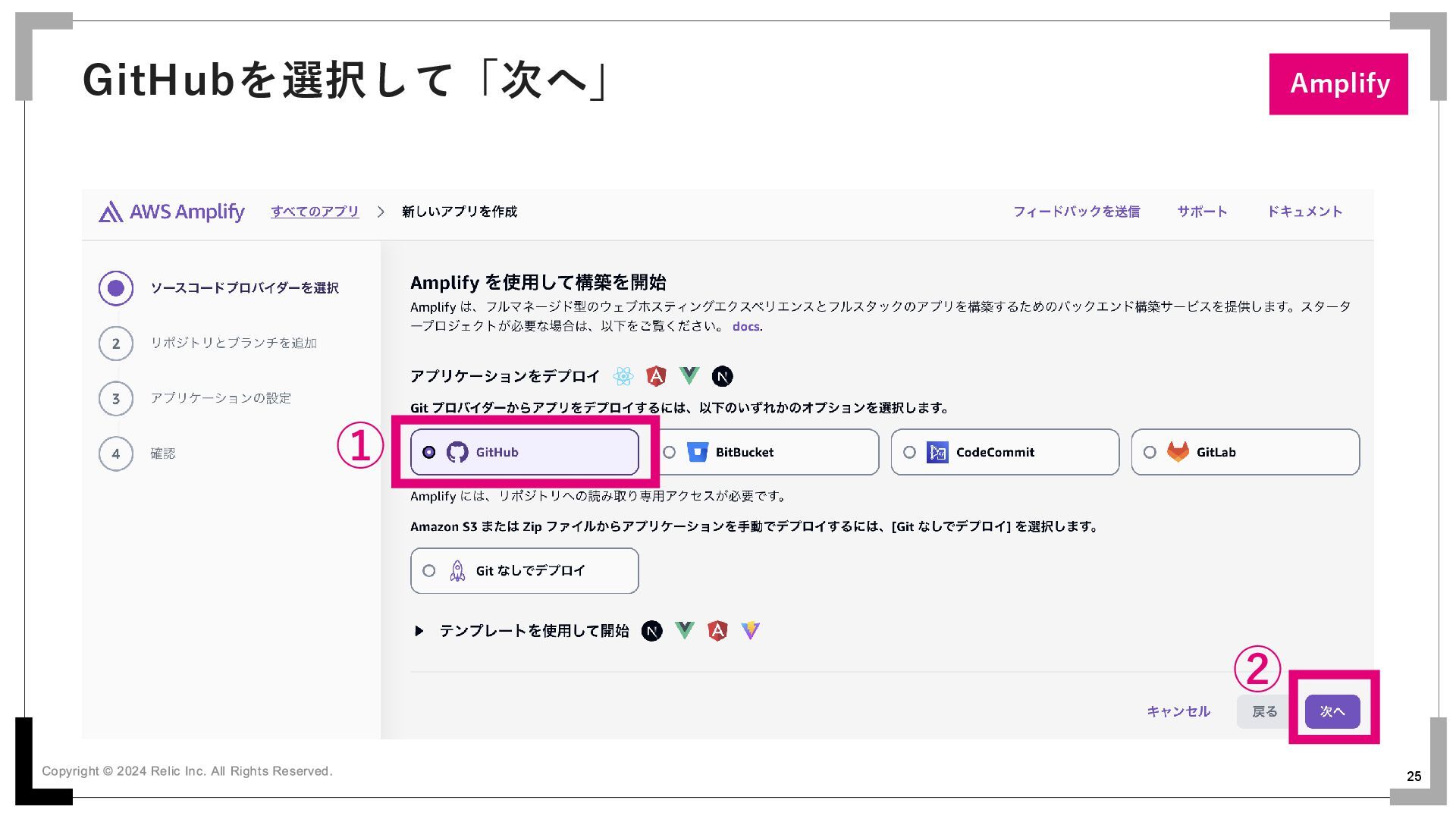Select the GitLab radio button
The height and width of the screenshot is (819, 1456).
pyautogui.click(x=1150, y=452)
